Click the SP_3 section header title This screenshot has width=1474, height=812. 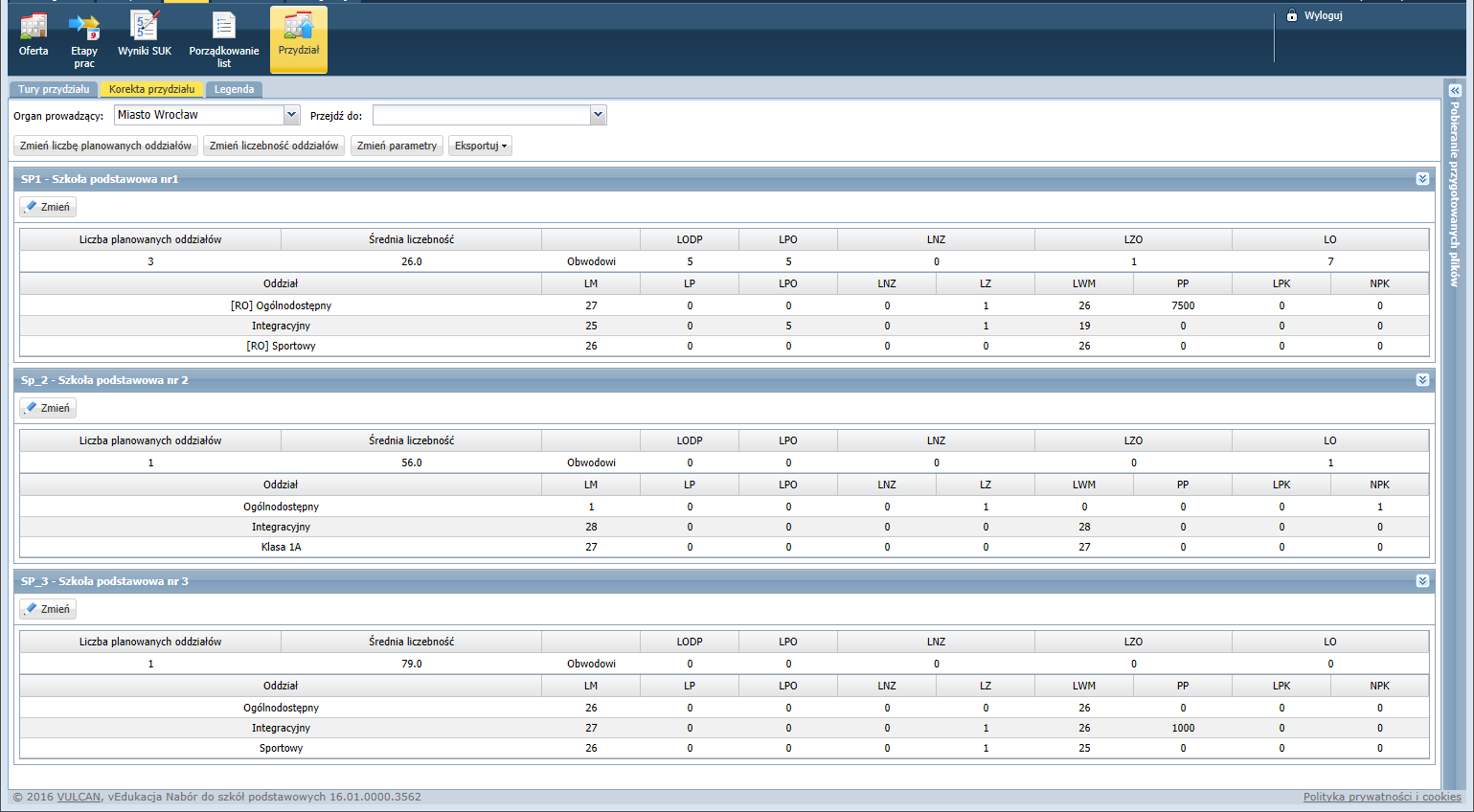pos(104,581)
